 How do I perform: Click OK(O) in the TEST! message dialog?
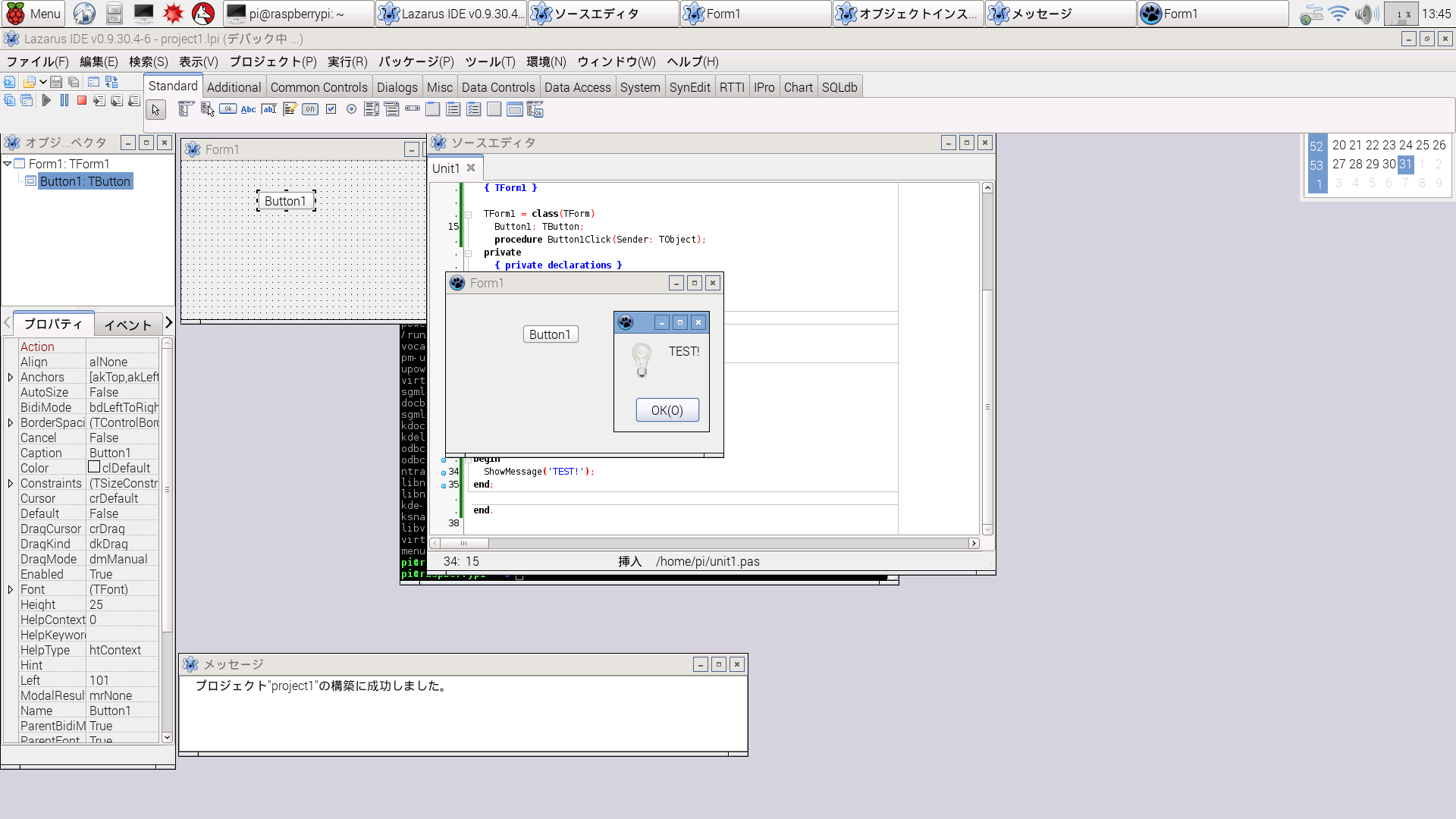(667, 410)
